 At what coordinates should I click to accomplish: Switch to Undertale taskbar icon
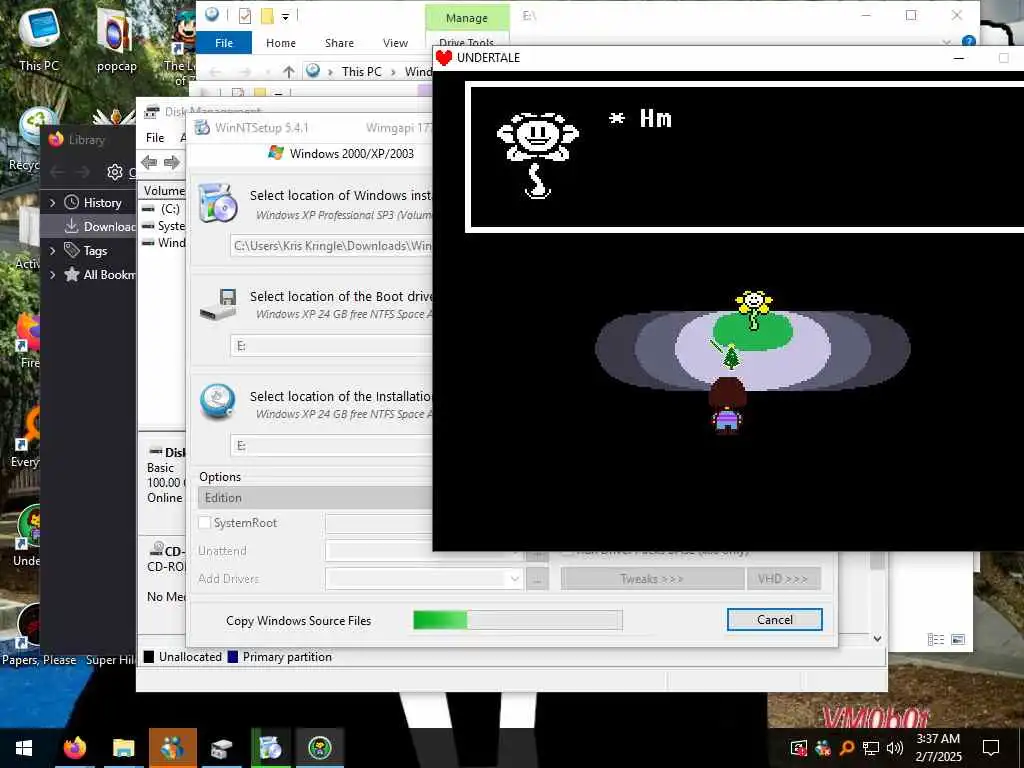point(320,748)
